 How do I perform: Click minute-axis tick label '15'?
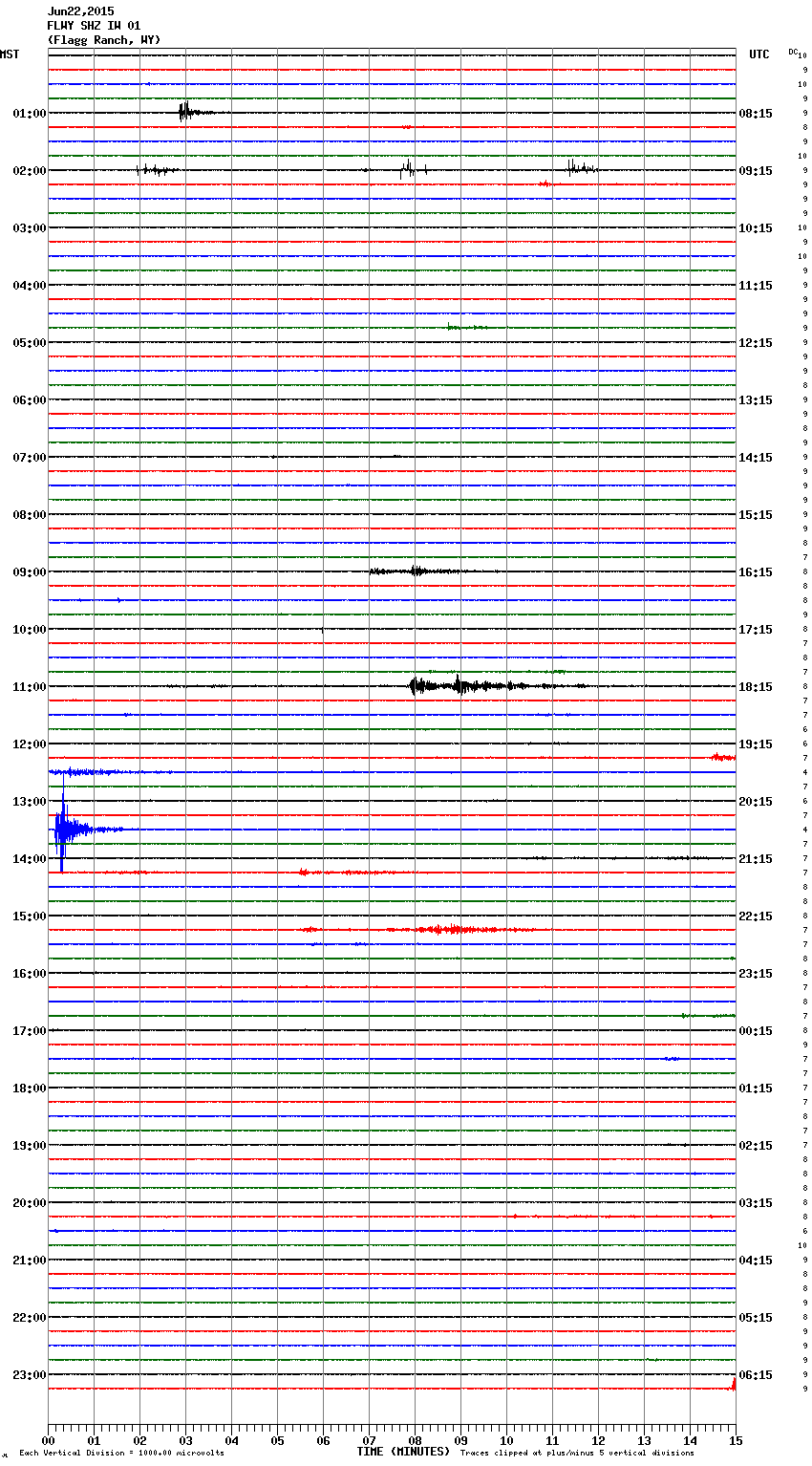pyautogui.click(x=736, y=1441)
